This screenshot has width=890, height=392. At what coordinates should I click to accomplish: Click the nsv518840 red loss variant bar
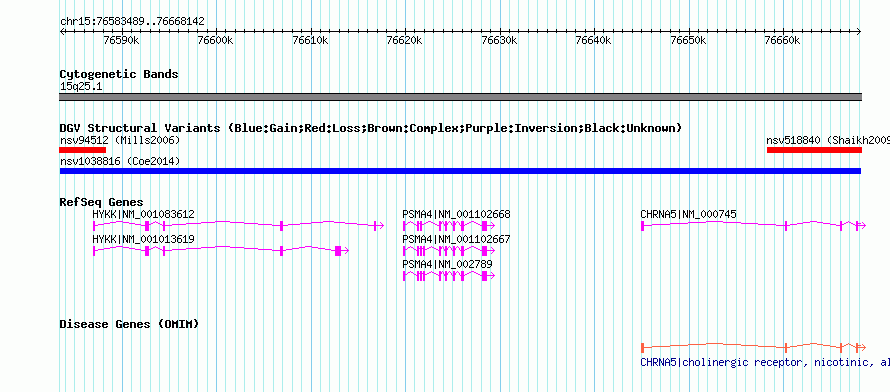(x=814, y=150)
